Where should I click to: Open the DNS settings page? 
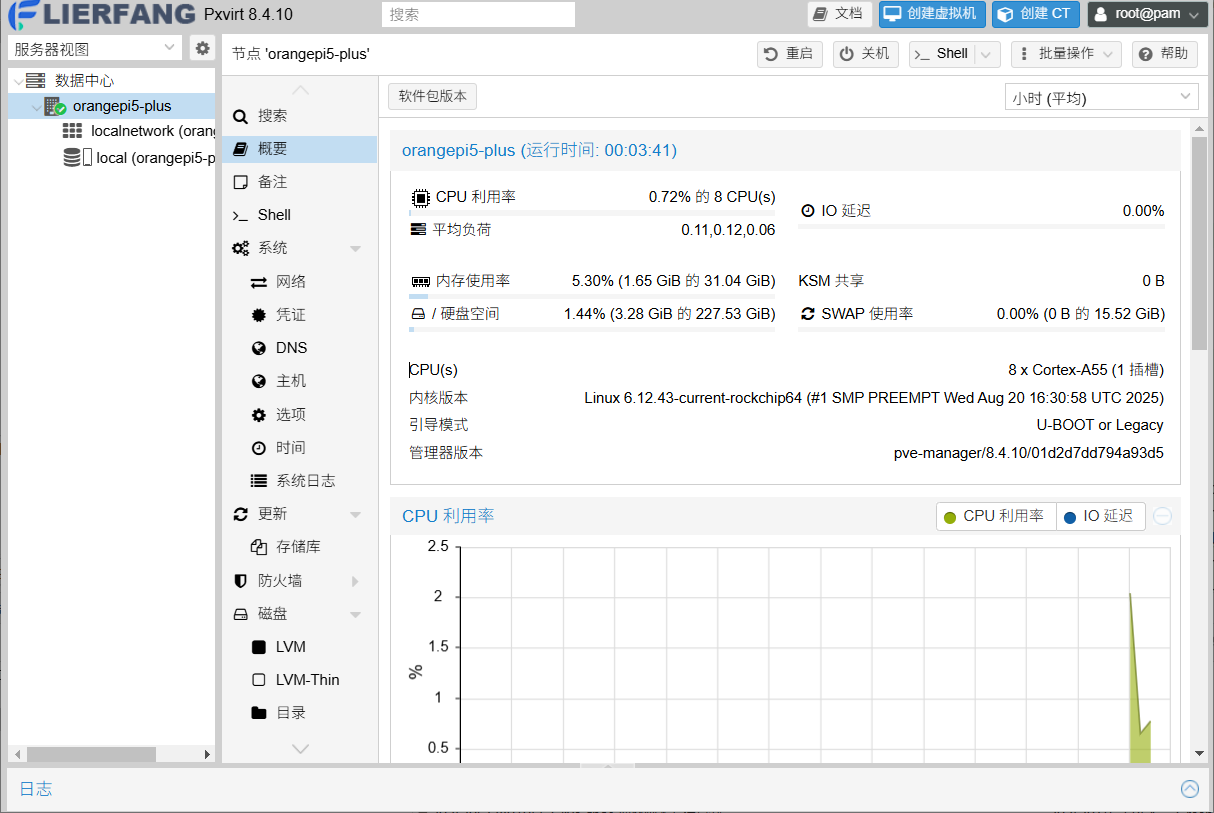(291, 348)
